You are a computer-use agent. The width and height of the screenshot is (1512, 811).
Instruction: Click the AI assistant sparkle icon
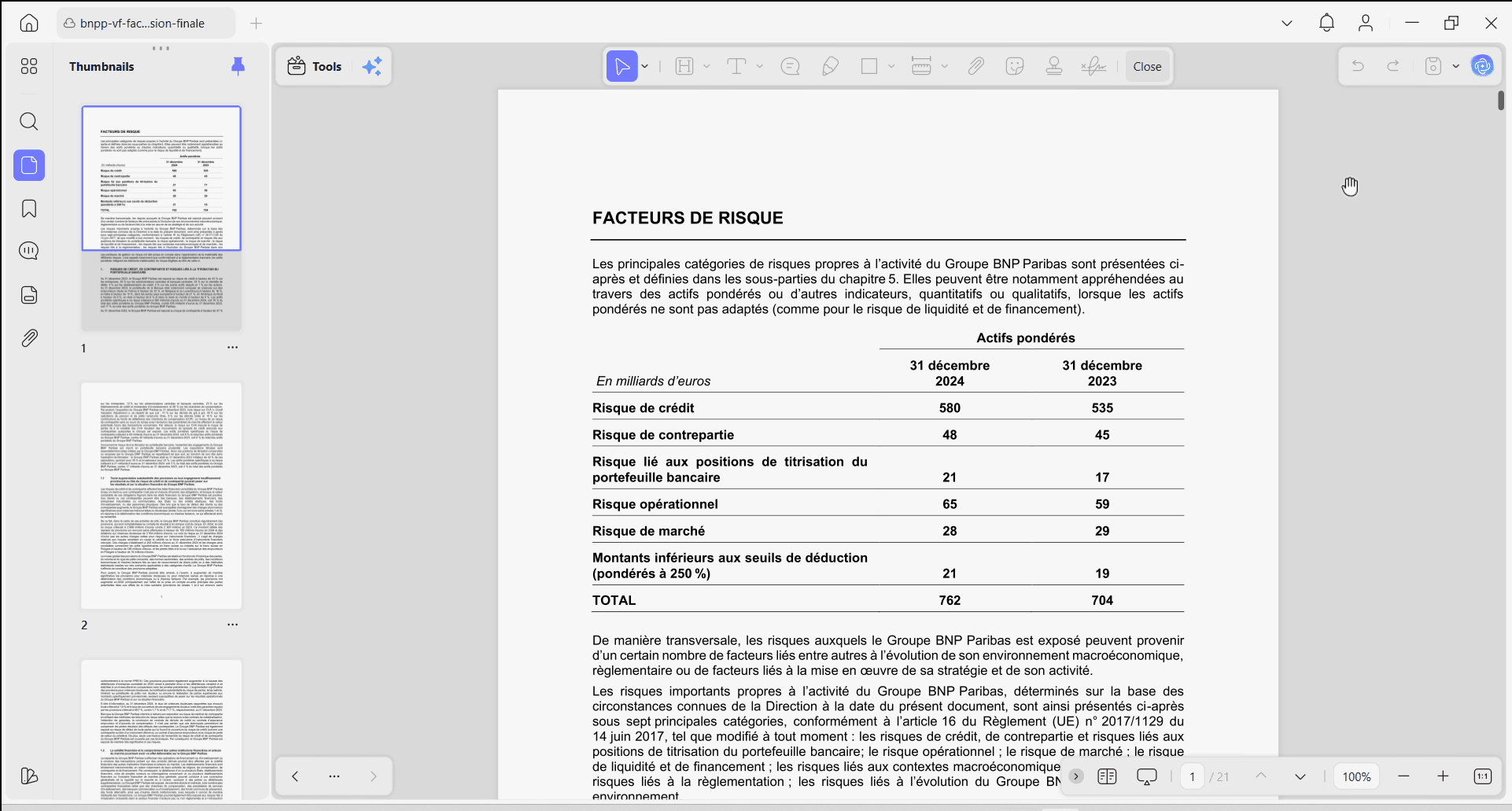point(372,67)
